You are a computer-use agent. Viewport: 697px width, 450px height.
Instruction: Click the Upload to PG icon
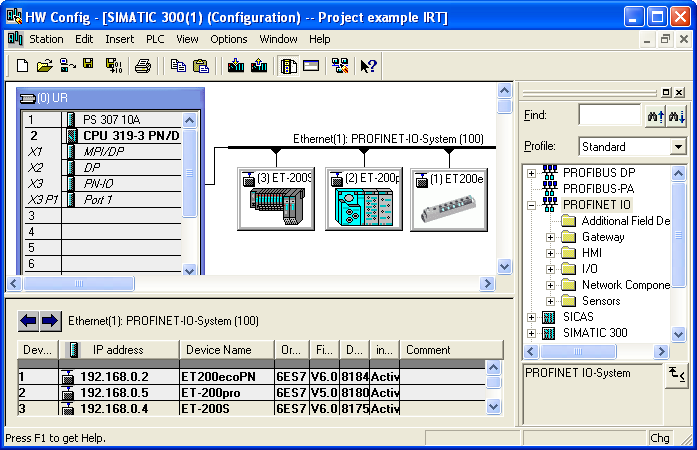259,66
